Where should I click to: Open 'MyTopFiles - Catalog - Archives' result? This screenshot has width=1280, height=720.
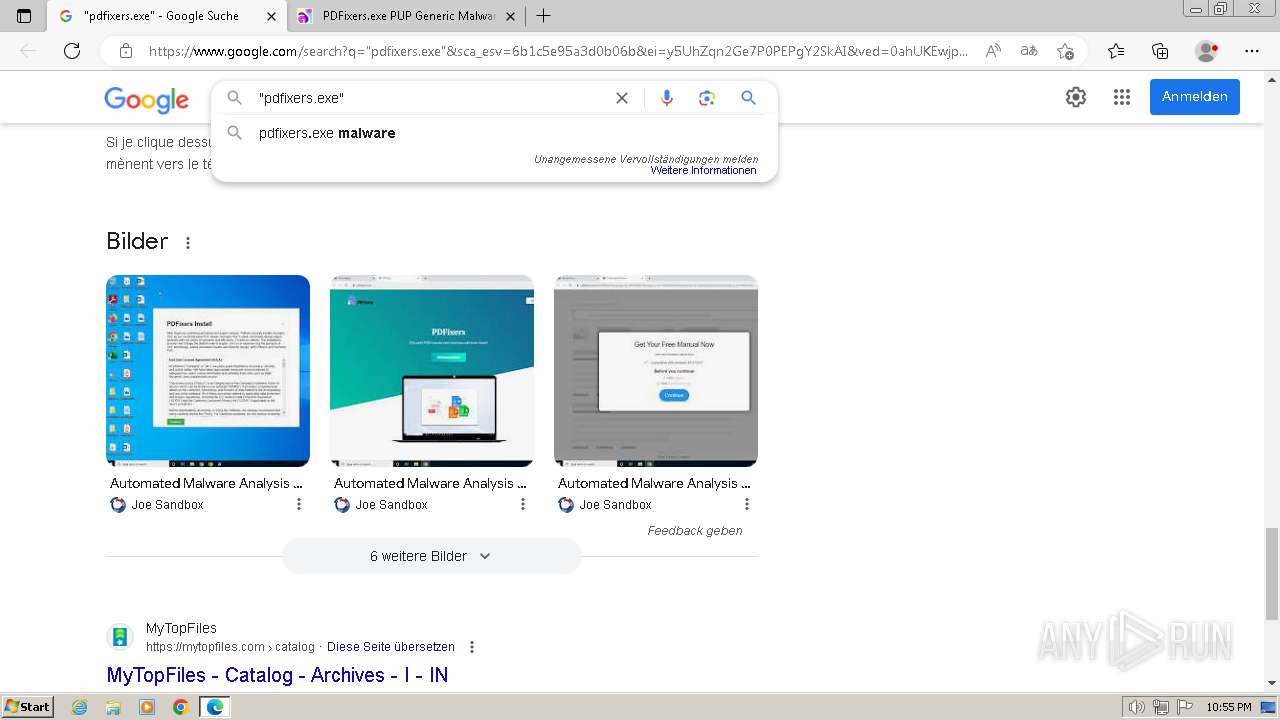[277, 675]
